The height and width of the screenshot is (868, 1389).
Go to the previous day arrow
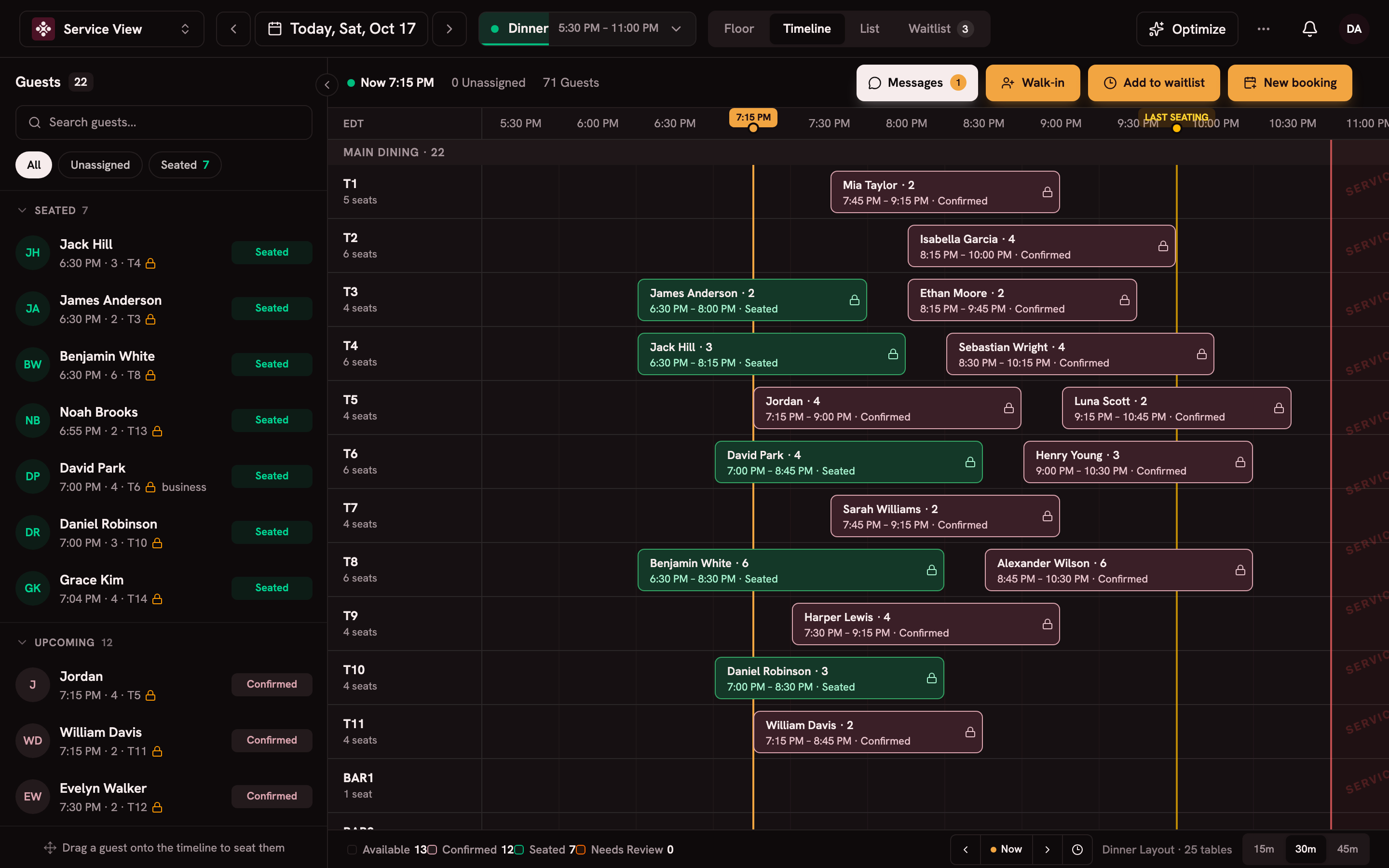tap(233, 29)
